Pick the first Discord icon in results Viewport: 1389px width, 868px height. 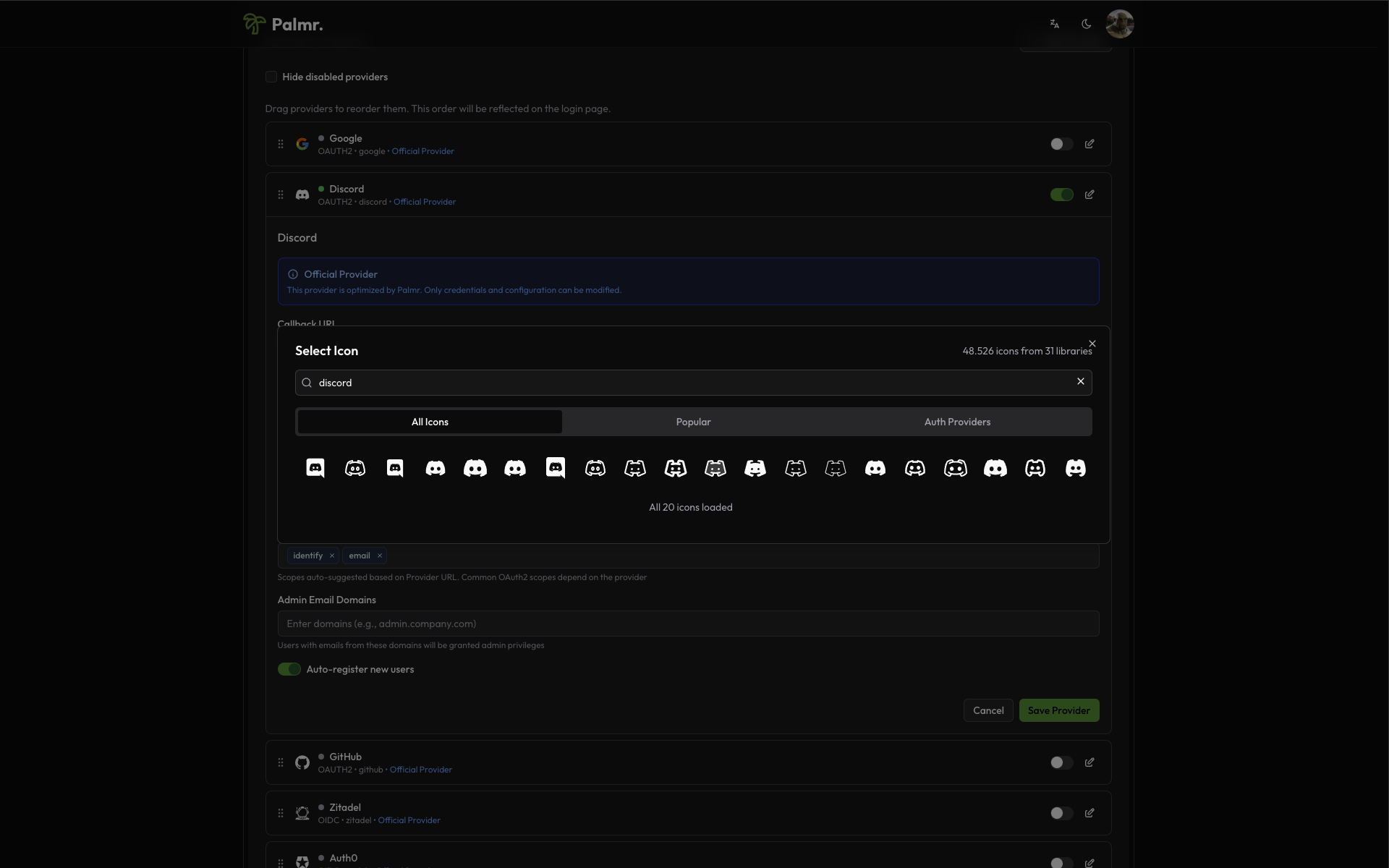click(x=315, y=468)
